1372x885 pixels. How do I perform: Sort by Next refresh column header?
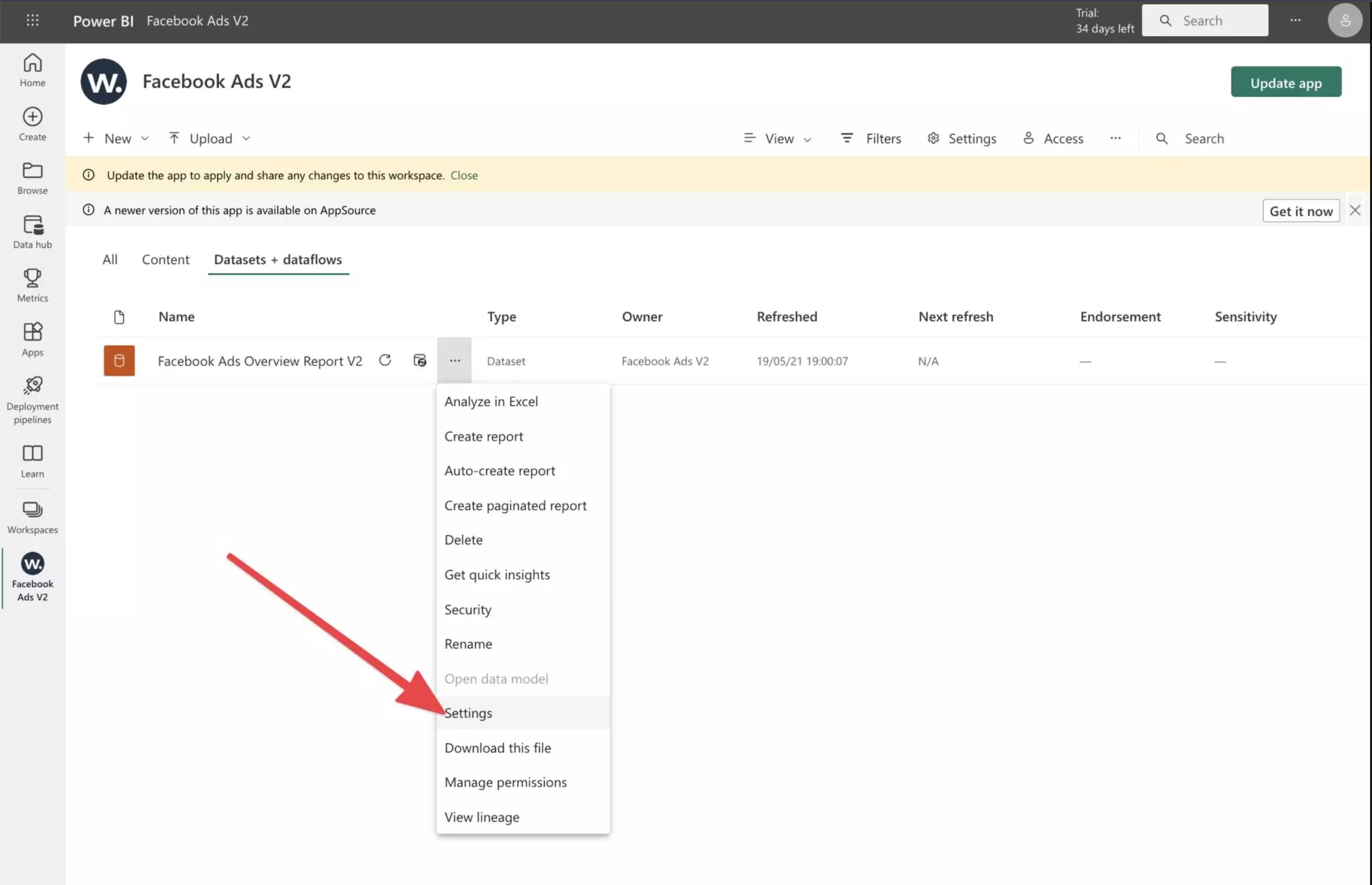tap(956, 317)
